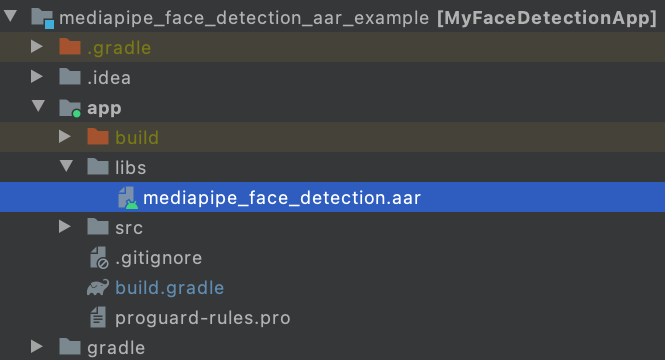Click the proguard-rules.pro text file icon
The width and height of the screenshot is (665, 360).
click(x=98, y=317)
